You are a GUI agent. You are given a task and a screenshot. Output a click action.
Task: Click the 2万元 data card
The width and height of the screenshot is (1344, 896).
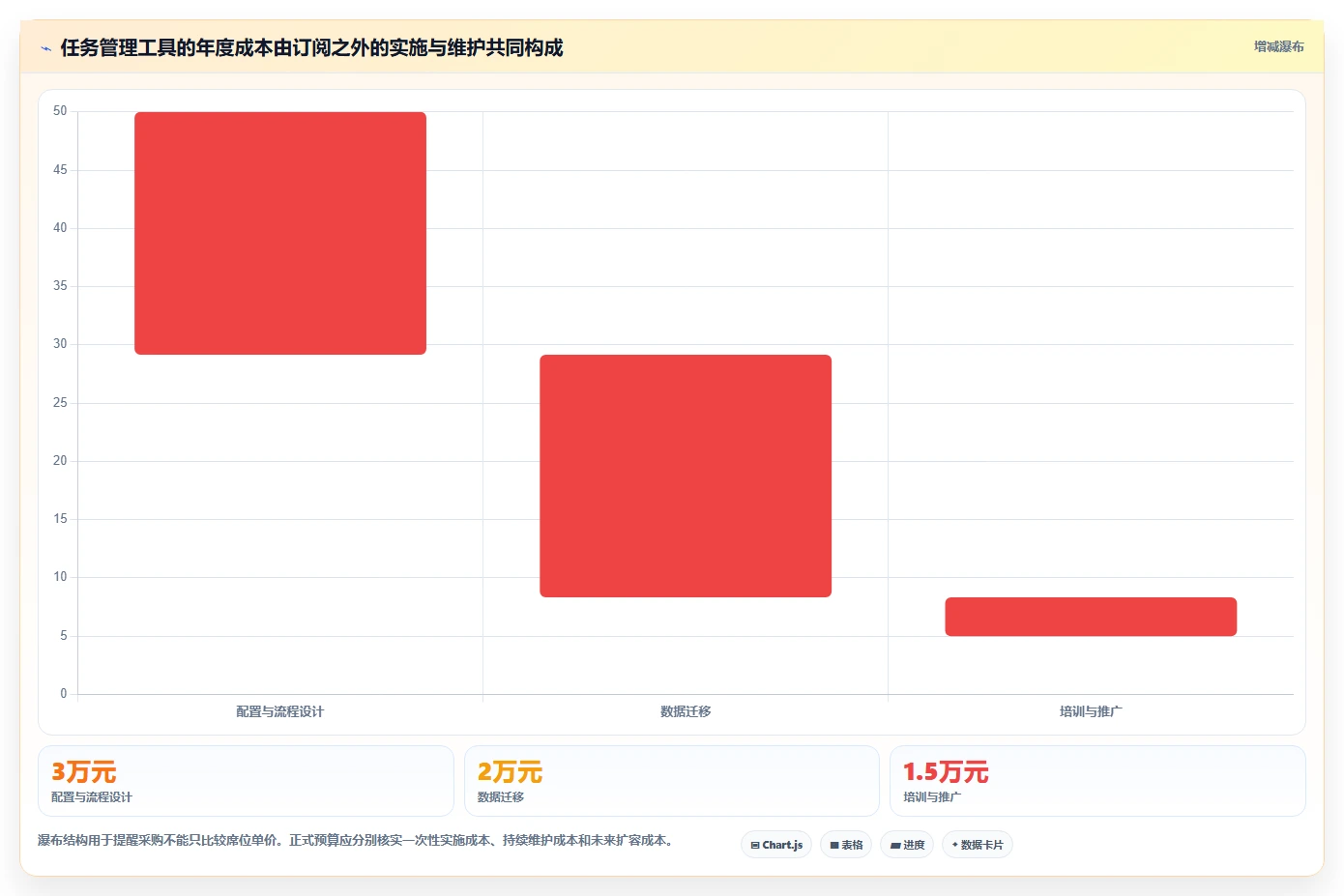(x=672, y=781)
